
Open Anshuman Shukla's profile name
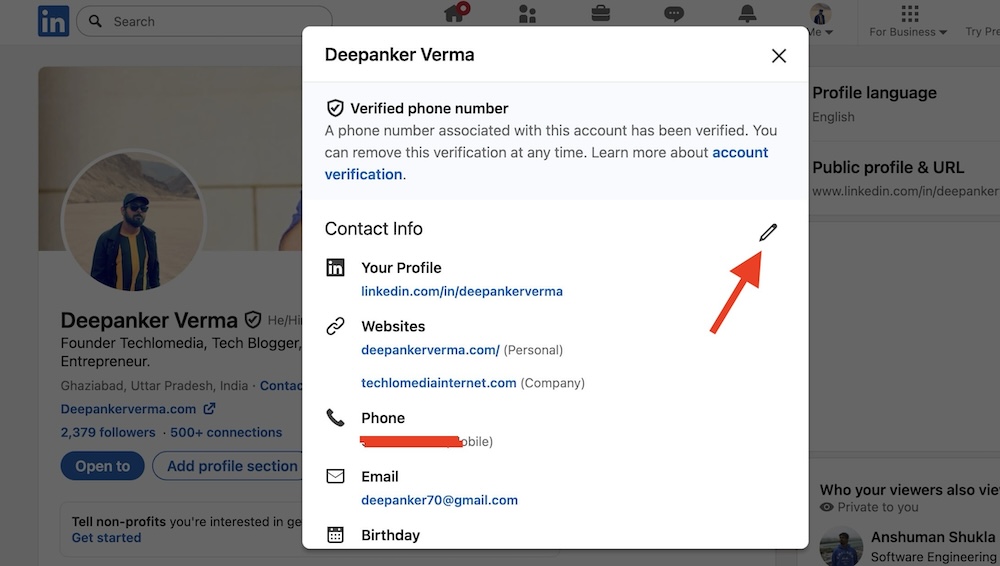coord(933,537)
